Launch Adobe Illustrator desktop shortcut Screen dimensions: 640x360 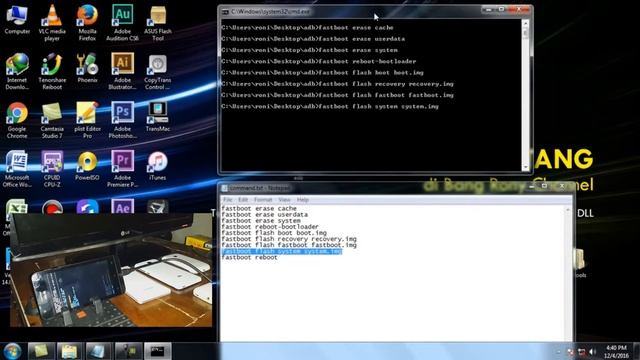[122, 72]
